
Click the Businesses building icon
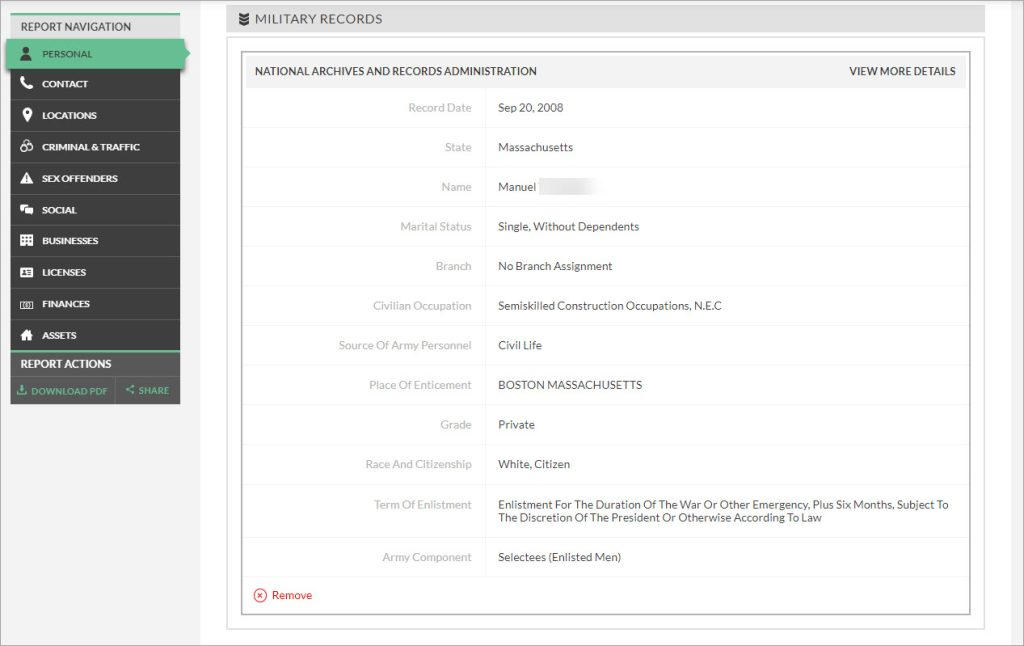point(26,240)
